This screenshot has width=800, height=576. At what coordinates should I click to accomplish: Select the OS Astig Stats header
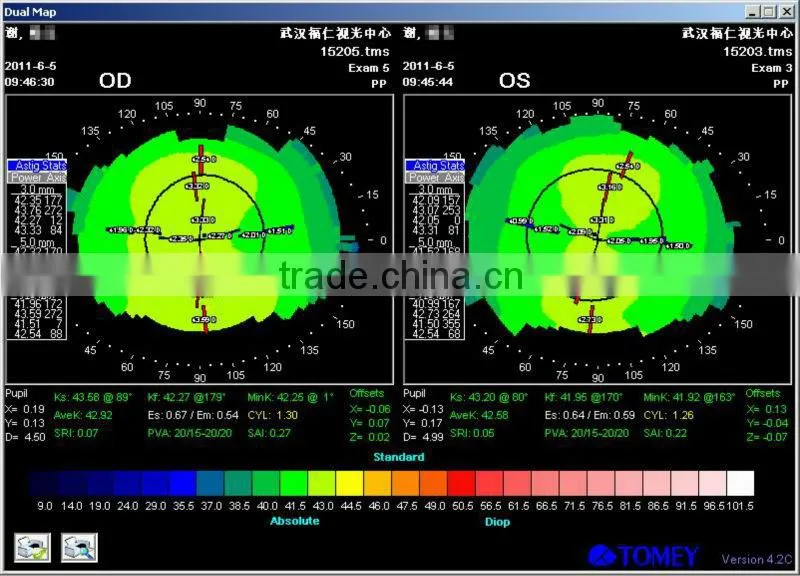pyautogui.click(x=435, y=165)
